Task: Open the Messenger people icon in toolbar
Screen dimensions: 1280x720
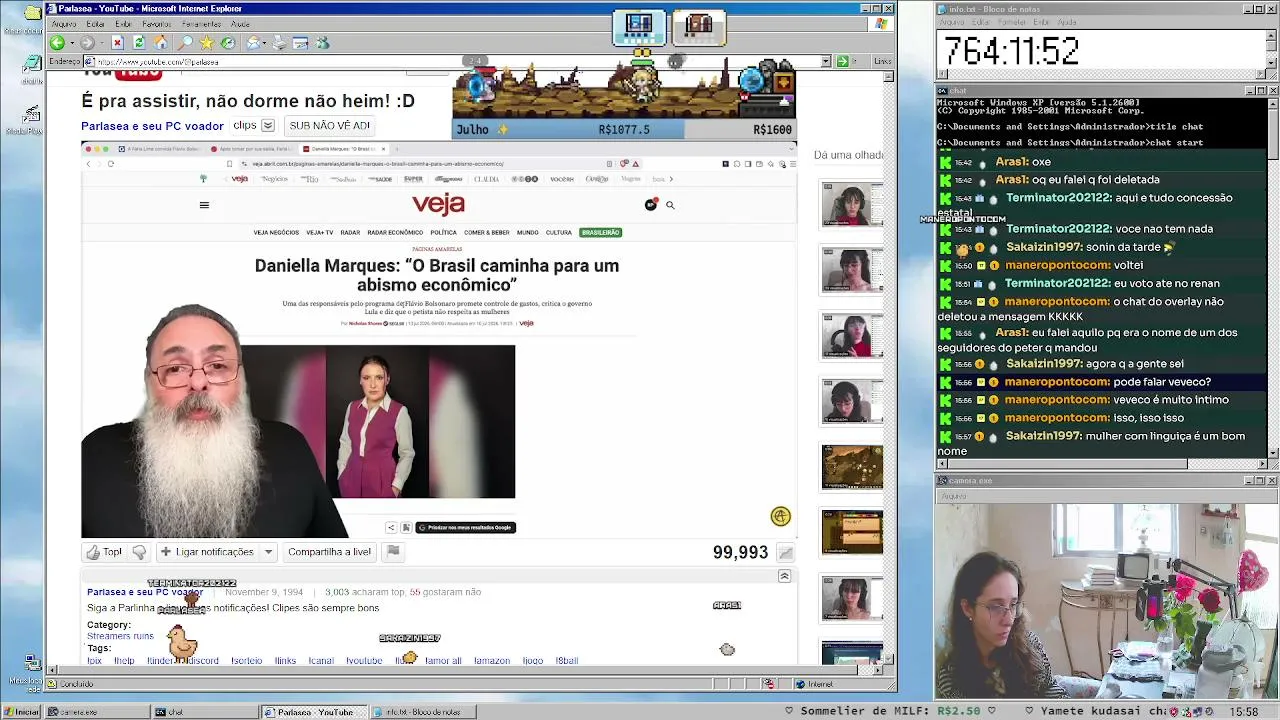Action: point(322,43)
